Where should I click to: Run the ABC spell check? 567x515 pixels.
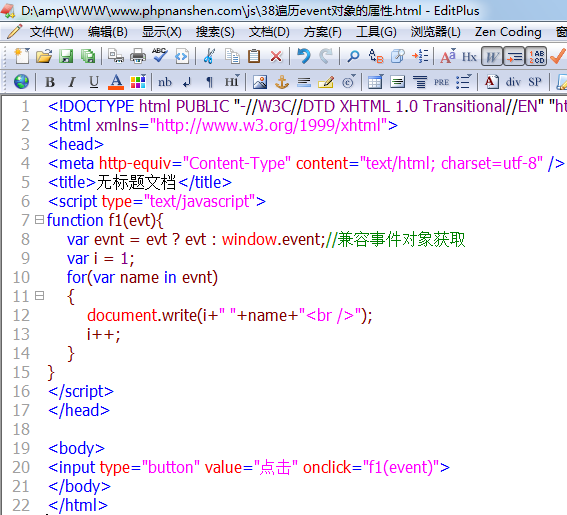click(159, 56)
